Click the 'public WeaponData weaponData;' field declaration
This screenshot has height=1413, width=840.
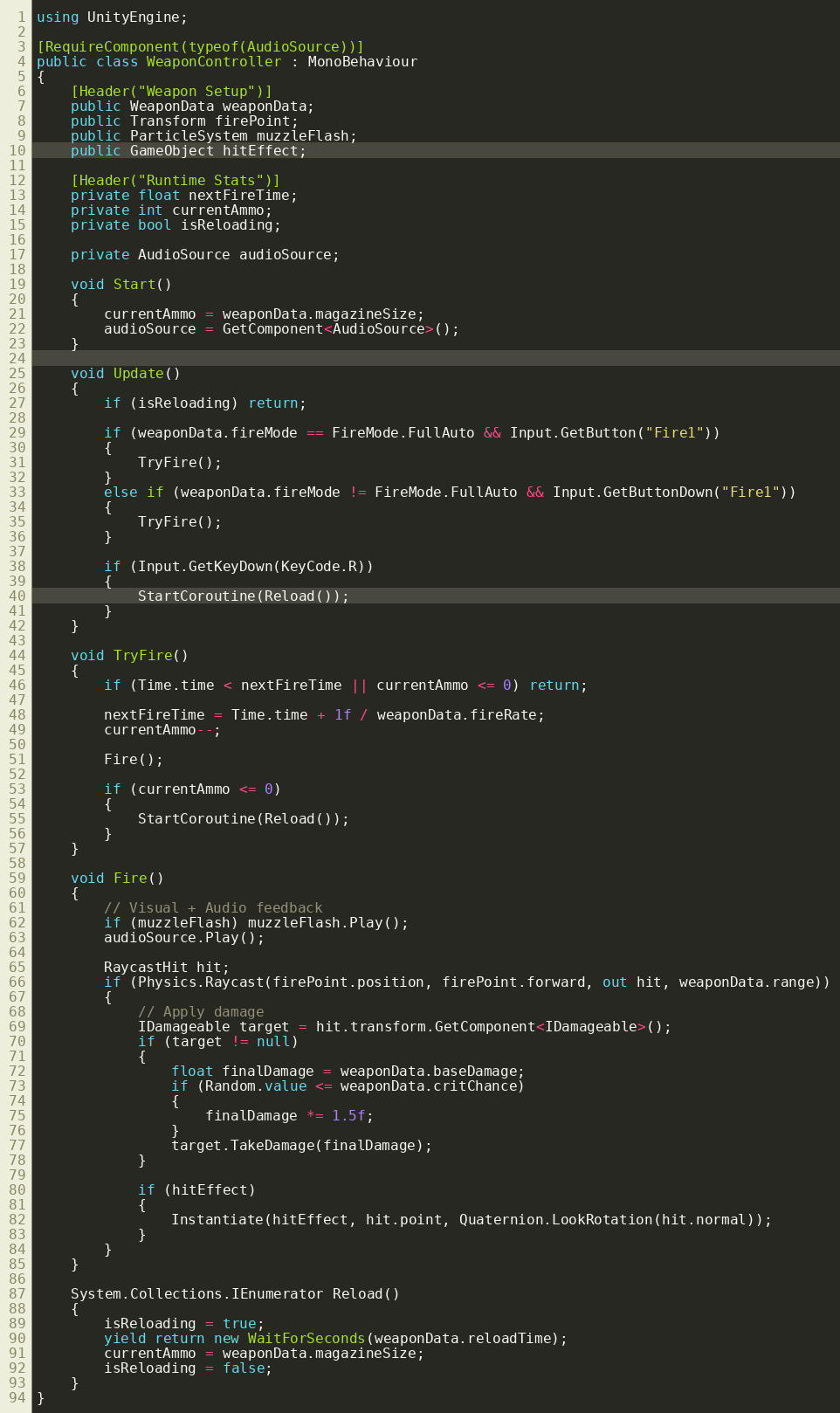coord(192,107)
